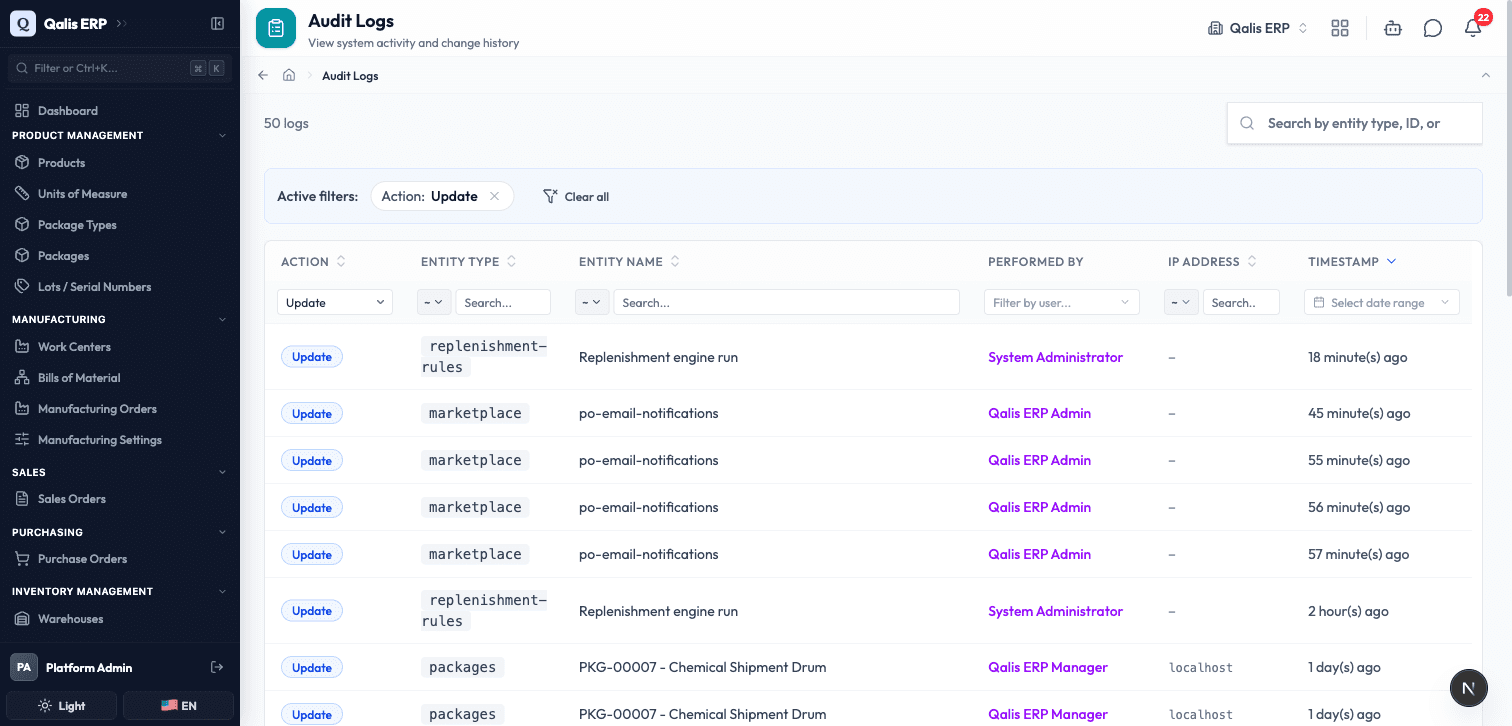1512x726 pixels.
Task: Open System Administrator in the 18 minute row
Action: pyautogui.click(x=1055, y=357)
